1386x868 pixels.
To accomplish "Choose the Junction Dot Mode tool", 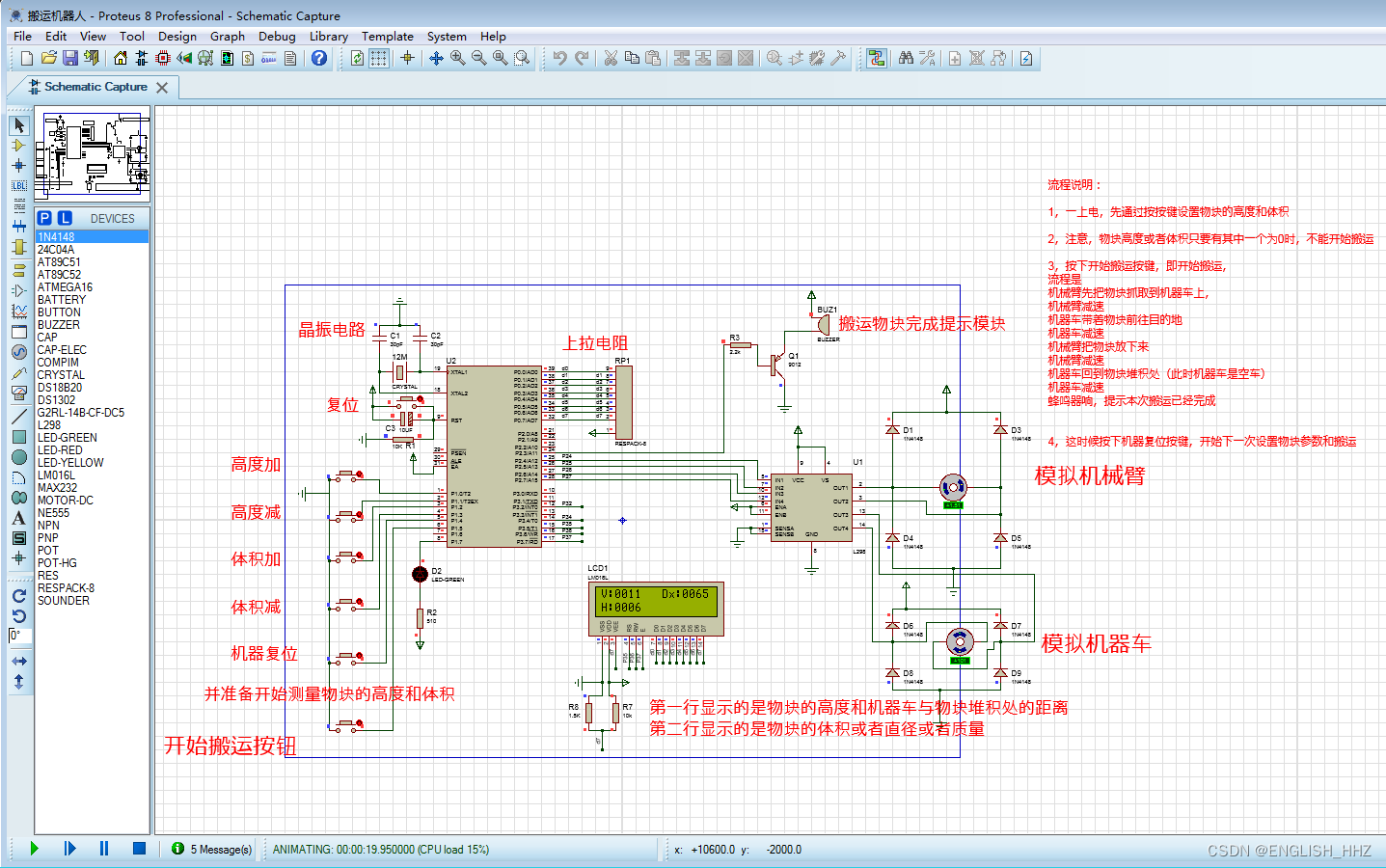I will tap(19, 166).
